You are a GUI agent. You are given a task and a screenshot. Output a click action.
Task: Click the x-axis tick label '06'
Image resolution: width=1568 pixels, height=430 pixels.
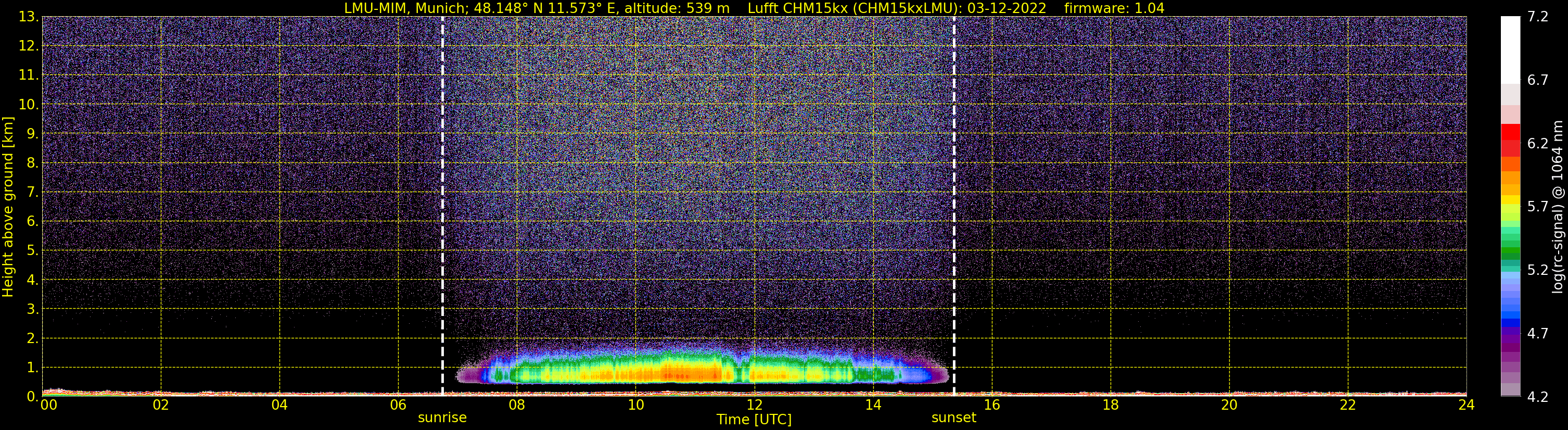[x=398, y=405]
